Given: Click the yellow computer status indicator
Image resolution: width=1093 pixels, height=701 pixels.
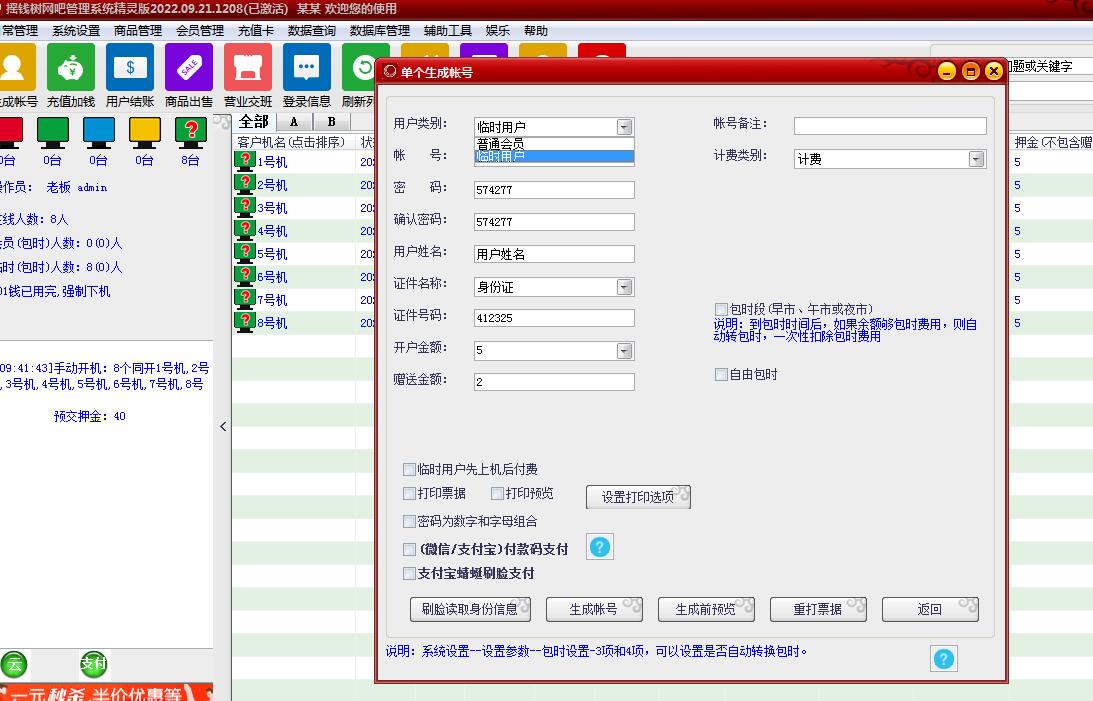Looking at the screenshot, I should click(x=145, y=131).
